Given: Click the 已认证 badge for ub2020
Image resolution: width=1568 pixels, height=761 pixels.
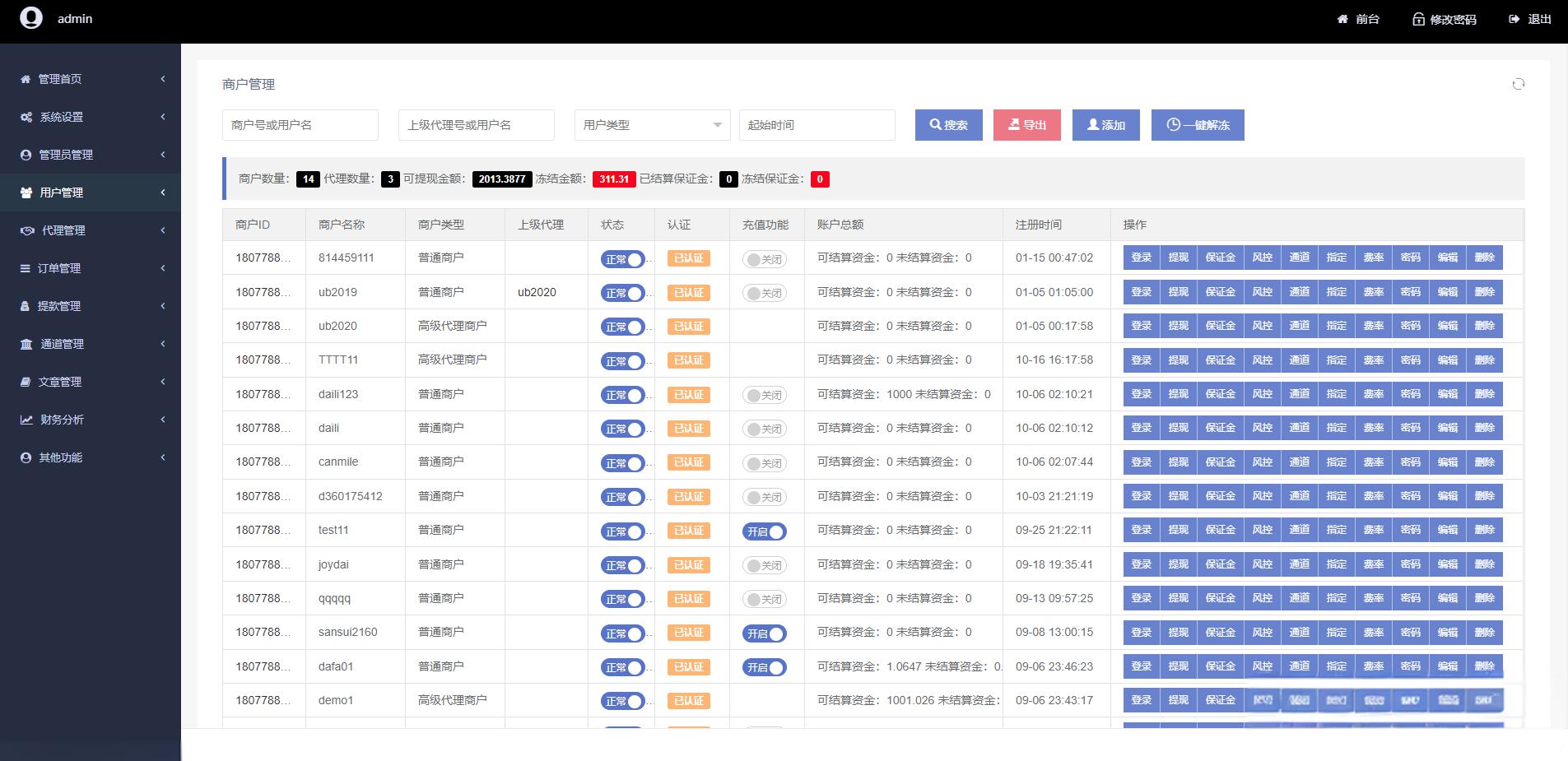Looking at the screenshot, I should click(x=689, y=327).
